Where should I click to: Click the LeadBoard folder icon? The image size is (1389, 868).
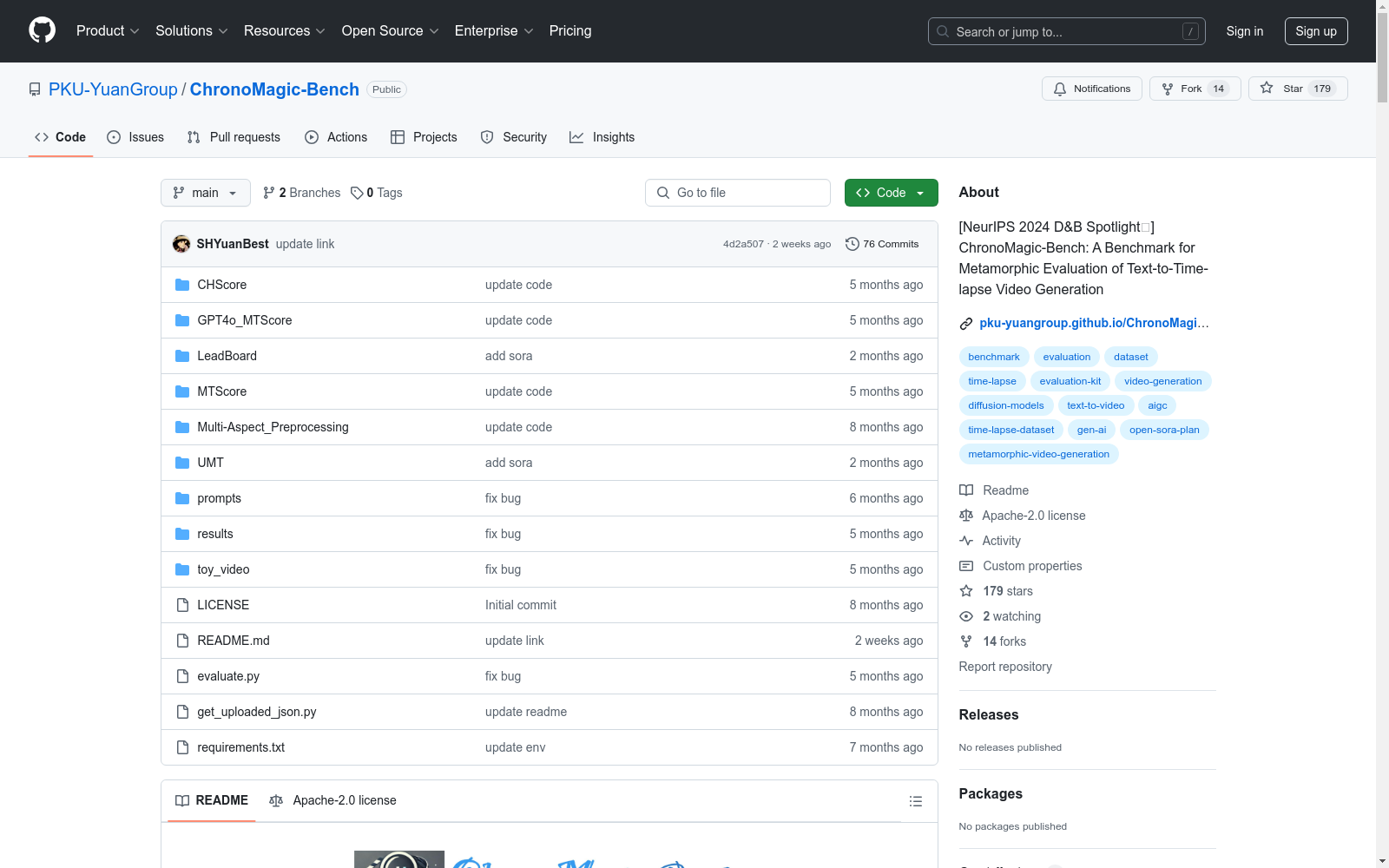click(182, 356)
